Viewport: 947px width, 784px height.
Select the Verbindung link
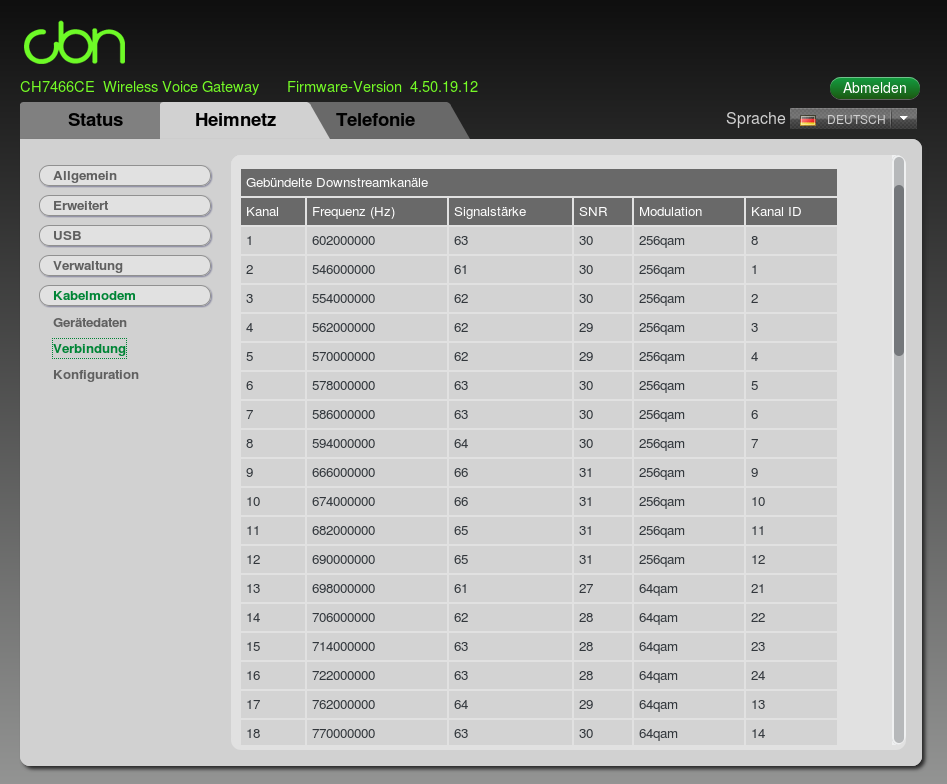[89, 348]
